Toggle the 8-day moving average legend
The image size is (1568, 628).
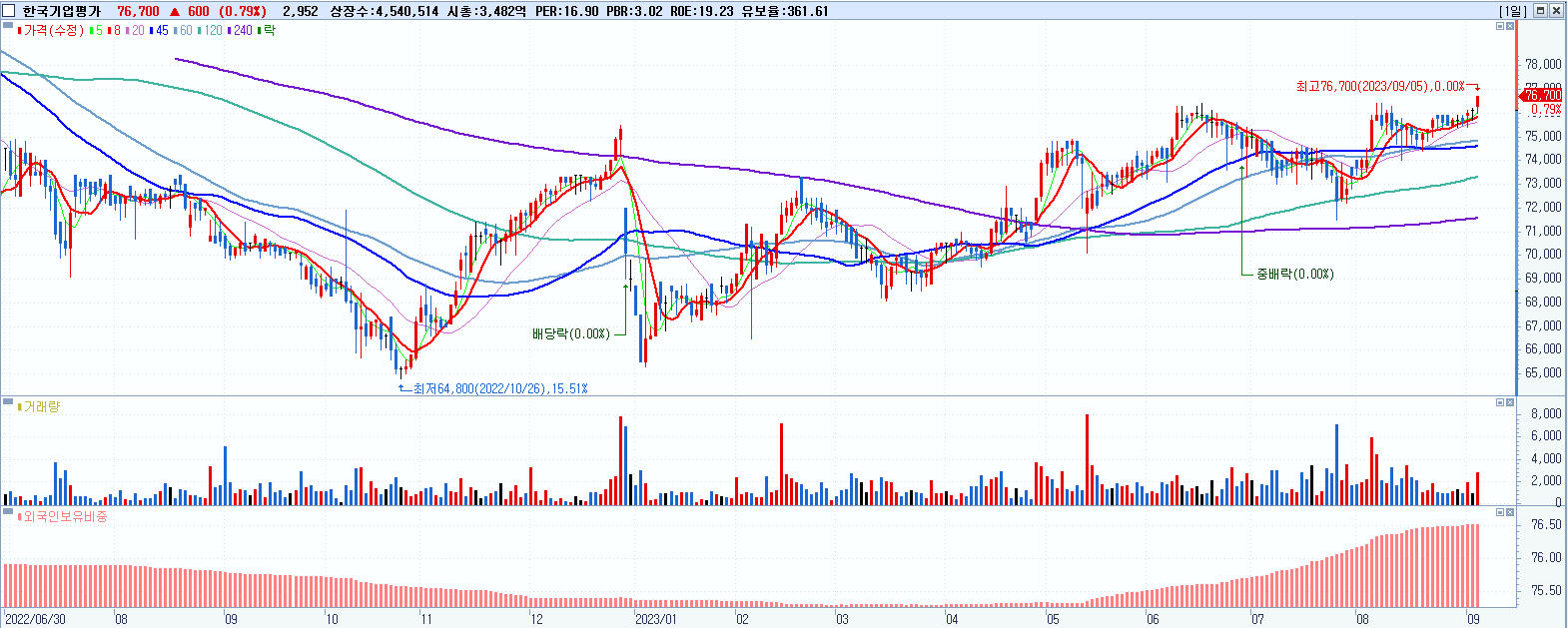(x=113, y=31)
